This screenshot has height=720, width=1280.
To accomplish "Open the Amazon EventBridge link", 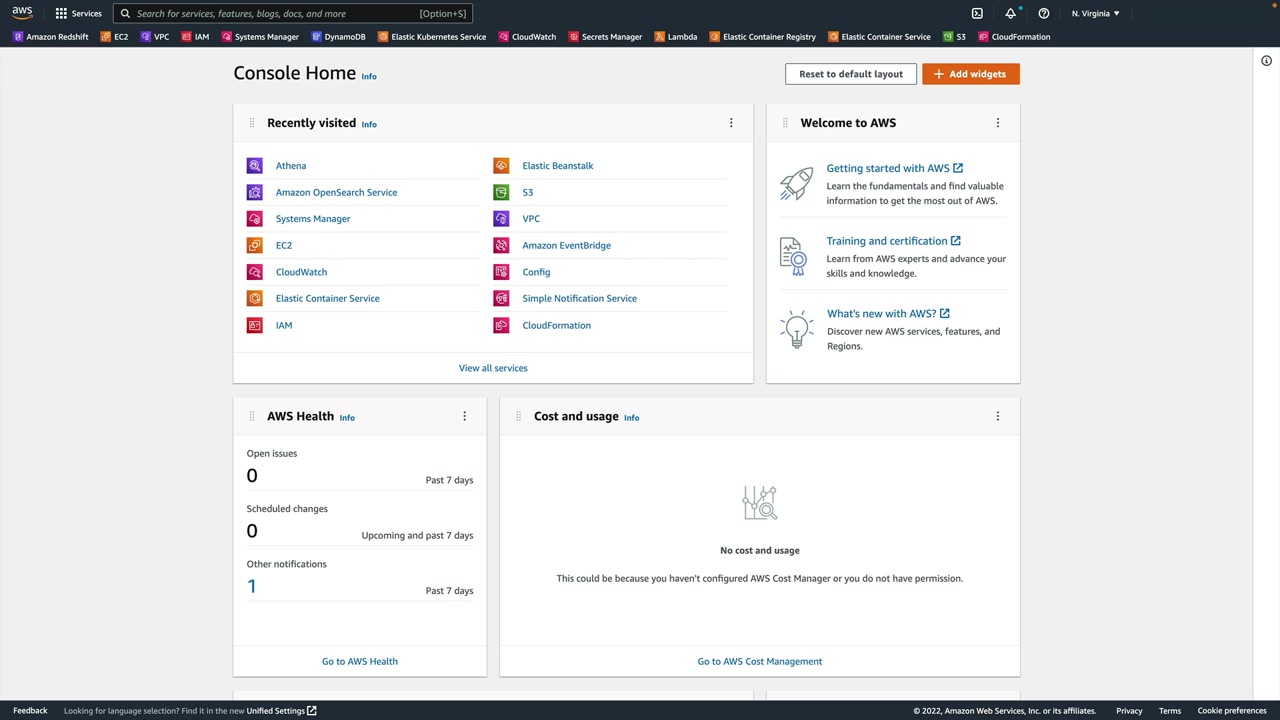I will tap(566, 245).
